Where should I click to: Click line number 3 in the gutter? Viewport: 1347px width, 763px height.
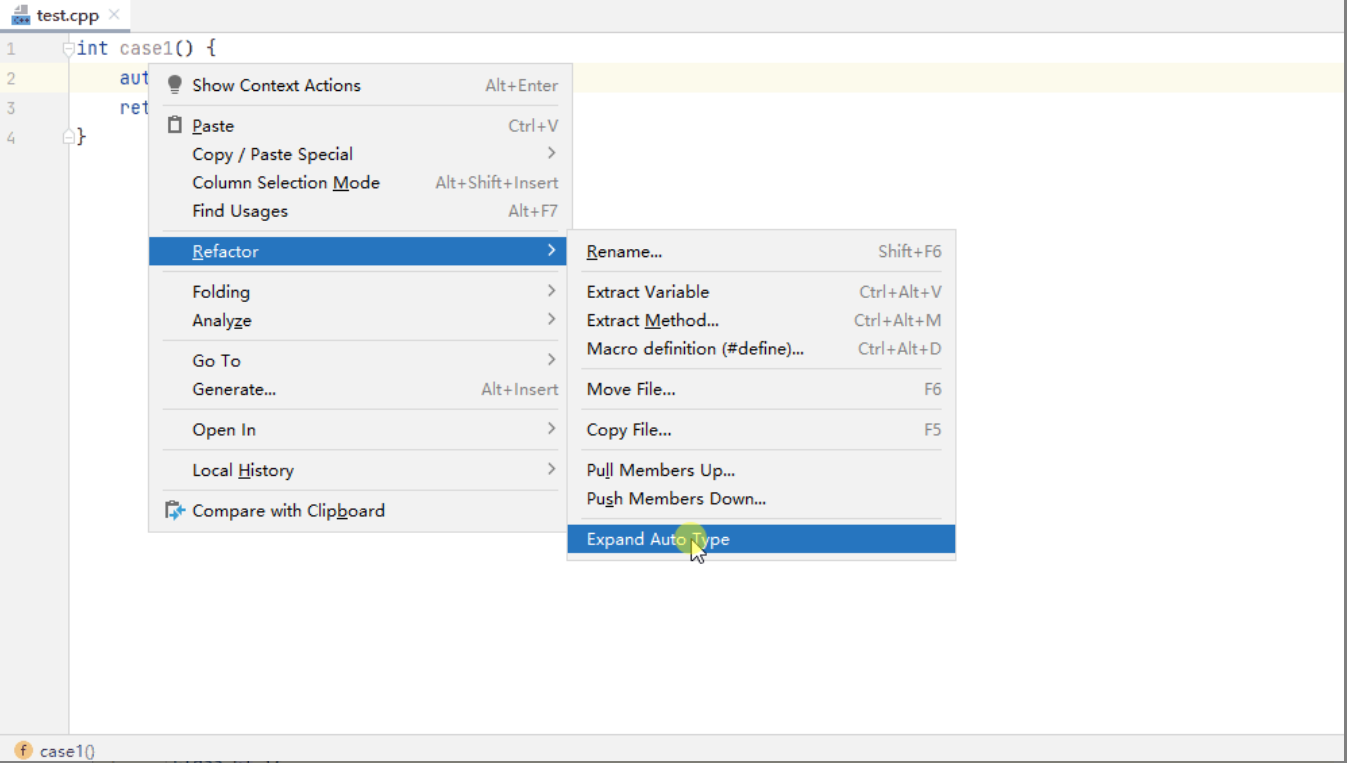10,108
